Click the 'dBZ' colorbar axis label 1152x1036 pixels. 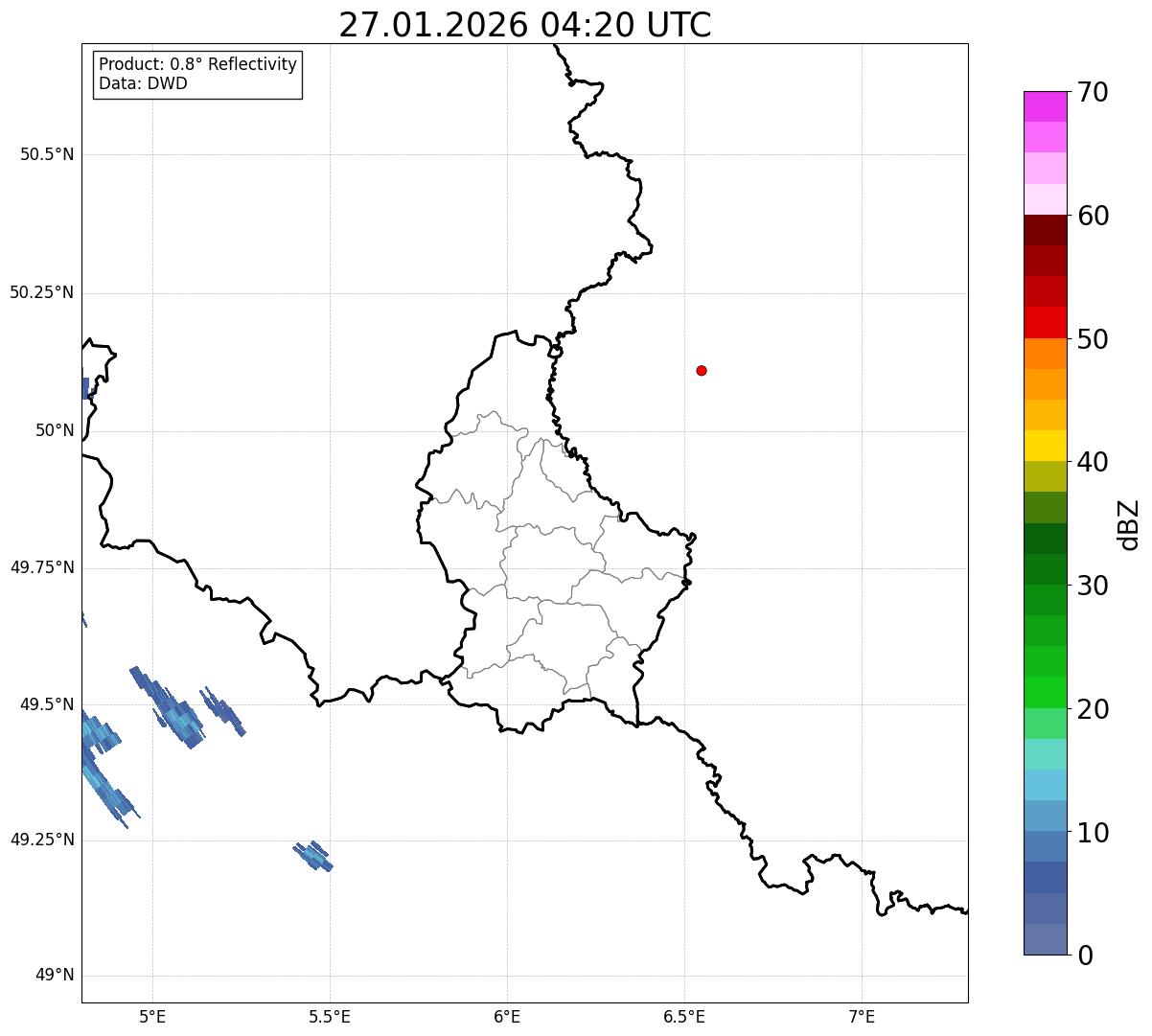click(1130, 524)
